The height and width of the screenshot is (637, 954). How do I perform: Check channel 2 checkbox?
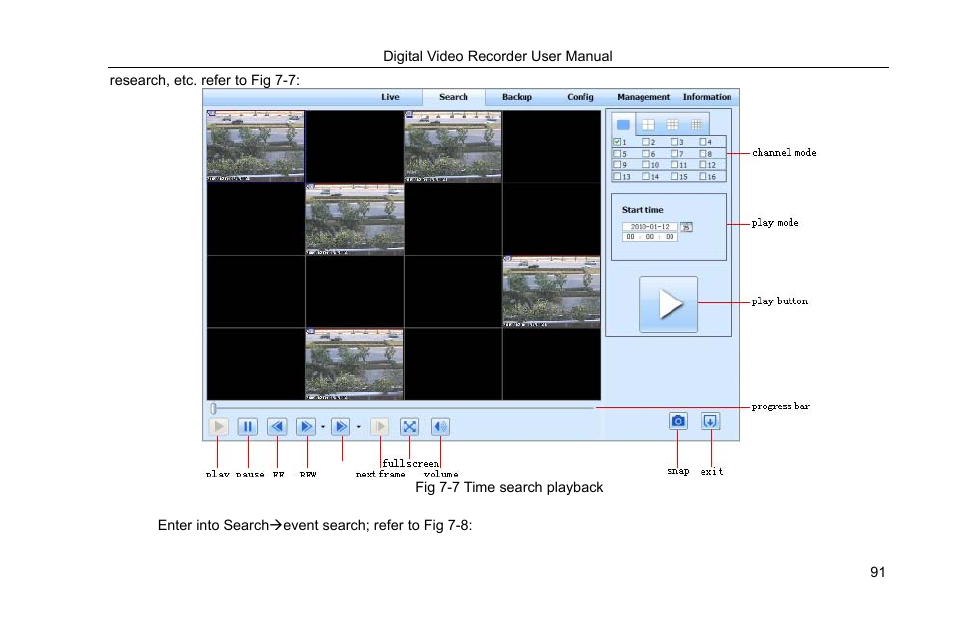point(646,142)
